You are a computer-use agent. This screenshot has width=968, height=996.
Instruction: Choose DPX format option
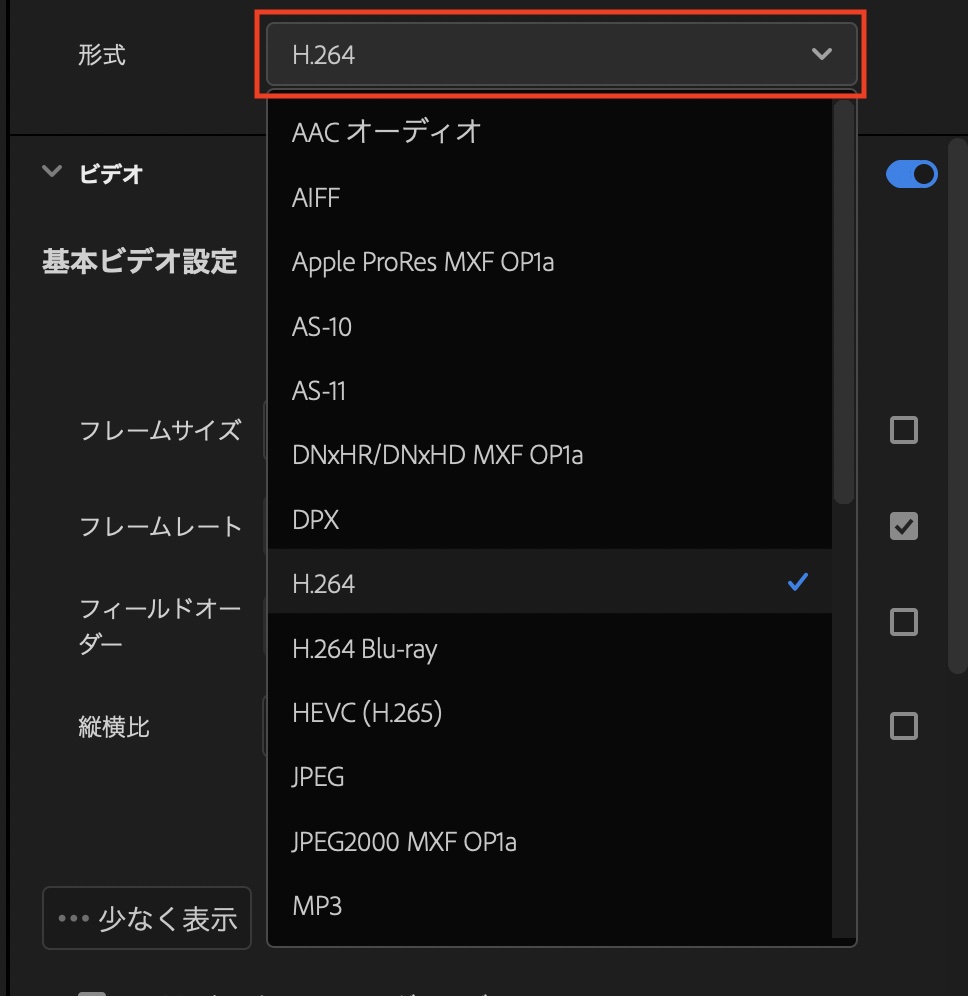click(549, 519)
